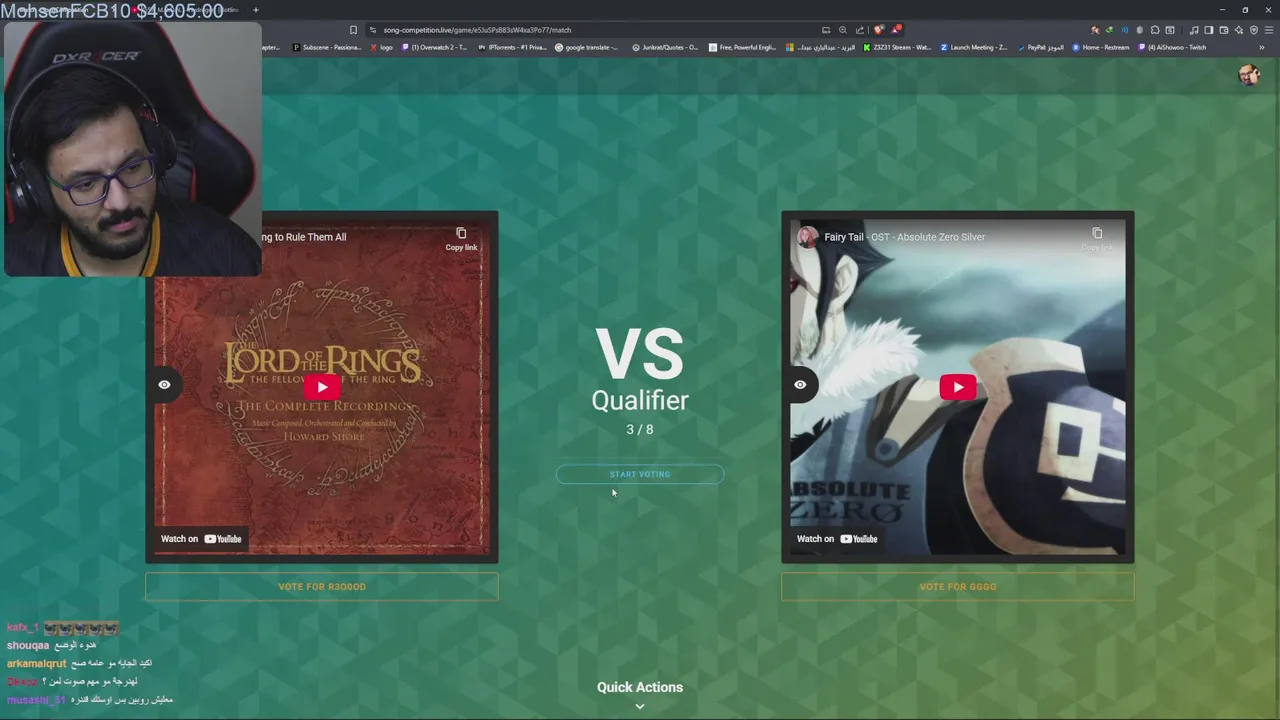1280x720 pixels.
Task: Open Overwatch 2 Twitch bookmark
Action: pos(434,47)
